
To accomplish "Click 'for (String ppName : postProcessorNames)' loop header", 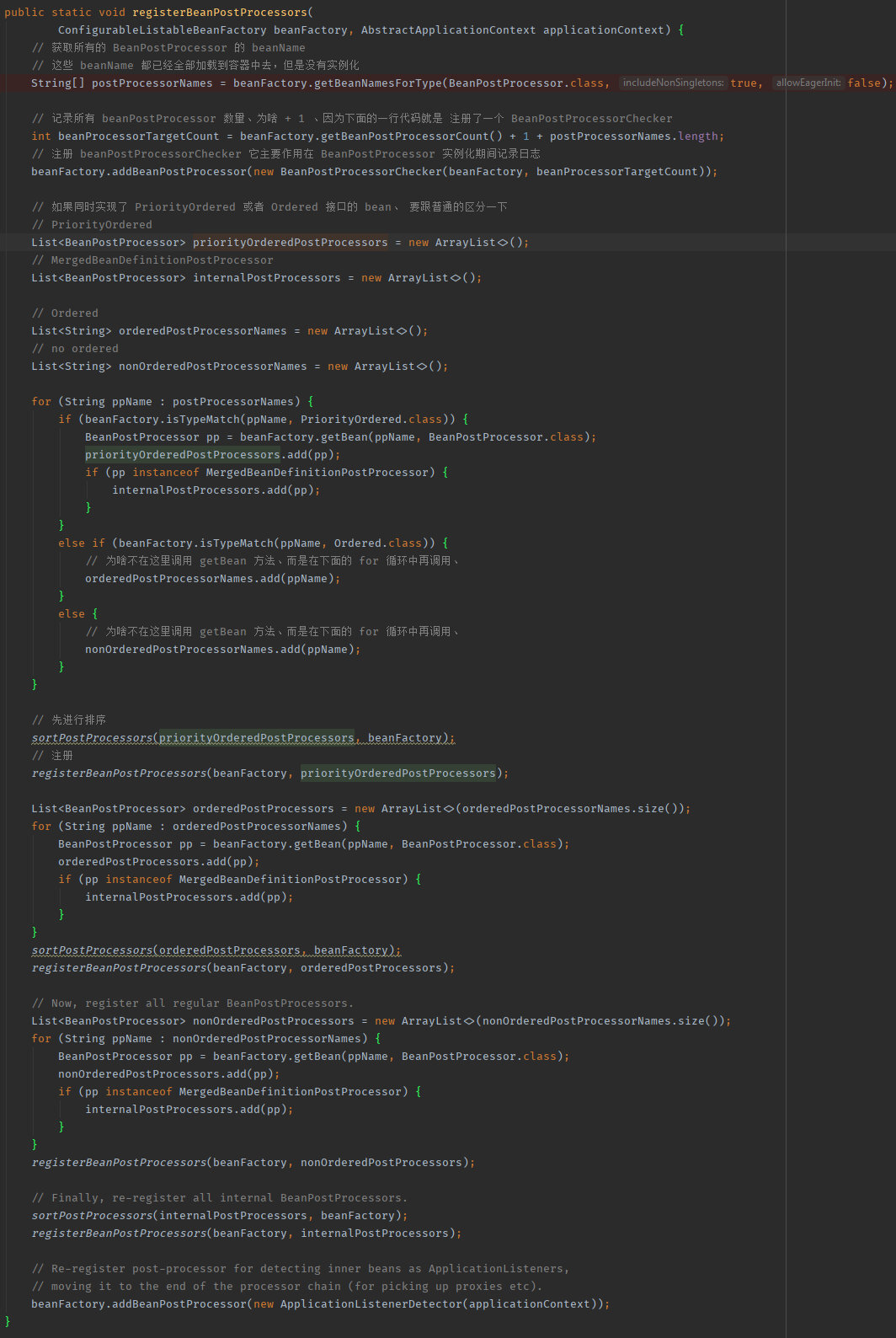I will click(173, 401).
